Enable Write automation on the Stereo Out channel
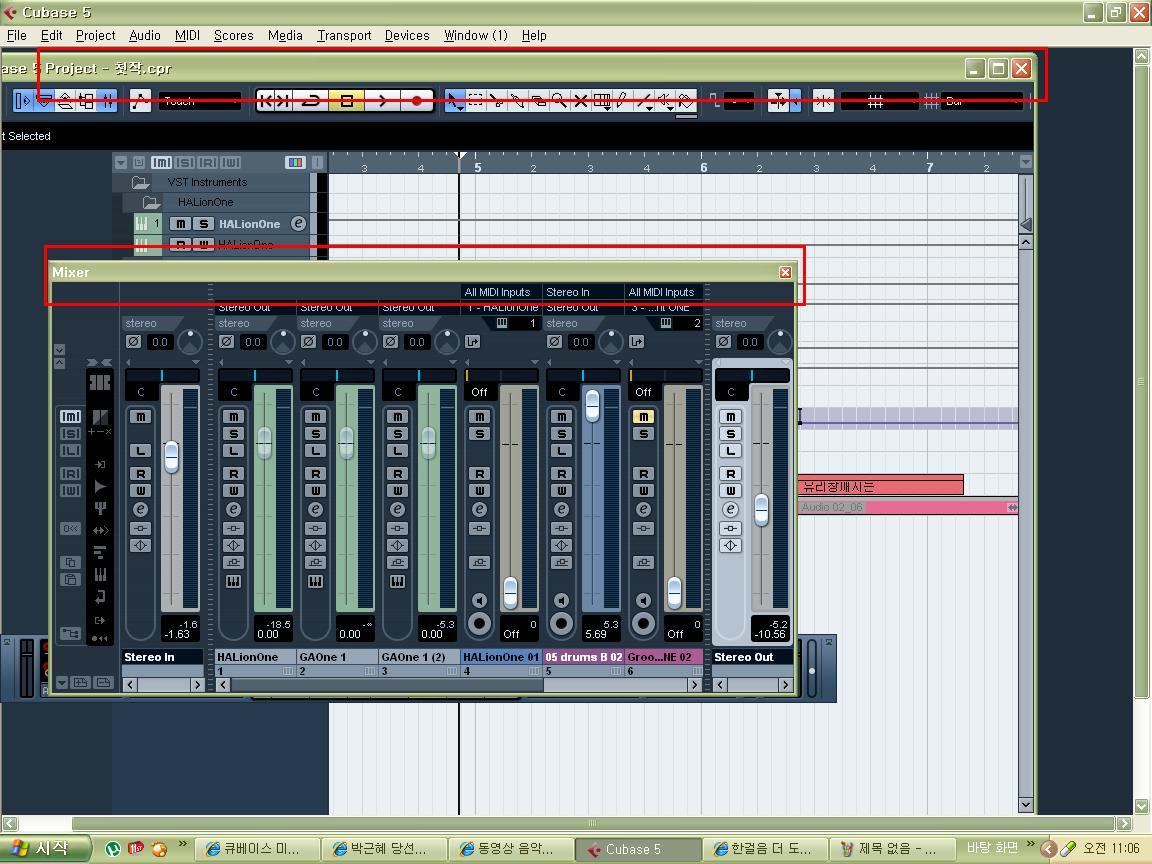 point(730,490)
